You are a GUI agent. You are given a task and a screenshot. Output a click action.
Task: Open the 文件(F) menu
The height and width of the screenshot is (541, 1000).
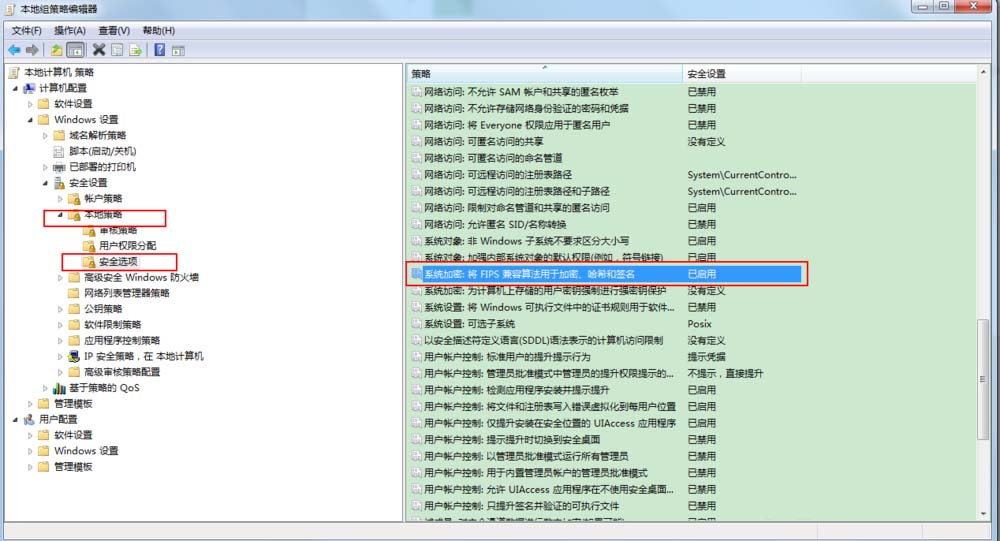26,31
